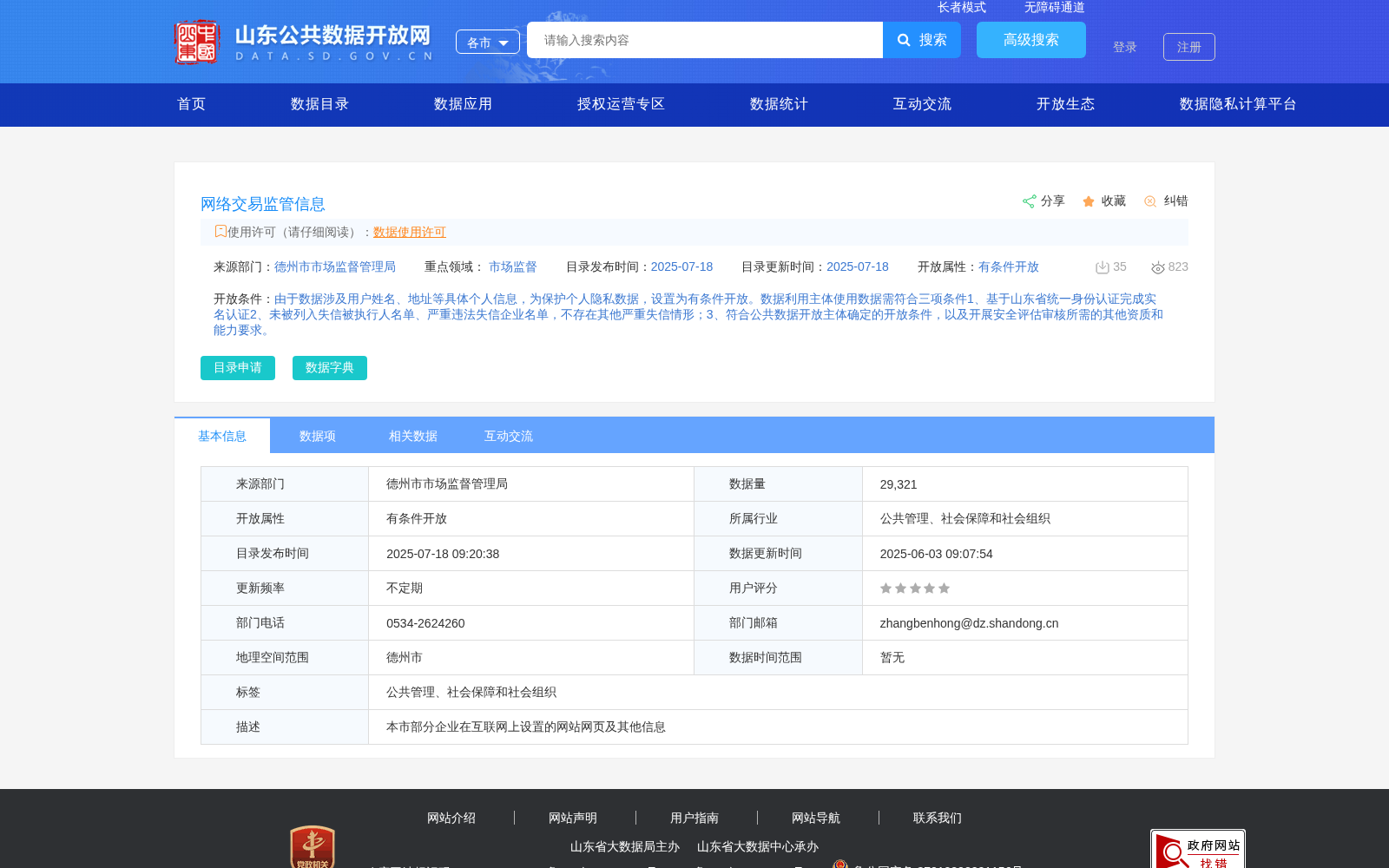The width and height of the screenshot is (1389, 868).
Task: Click the view count eye icon showing 823
Action: pyautogui.click(x=1158, y=267)
